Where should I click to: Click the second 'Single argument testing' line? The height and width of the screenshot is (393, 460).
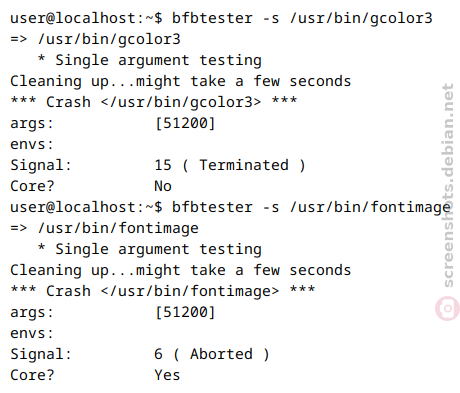[x=150, y=249]
